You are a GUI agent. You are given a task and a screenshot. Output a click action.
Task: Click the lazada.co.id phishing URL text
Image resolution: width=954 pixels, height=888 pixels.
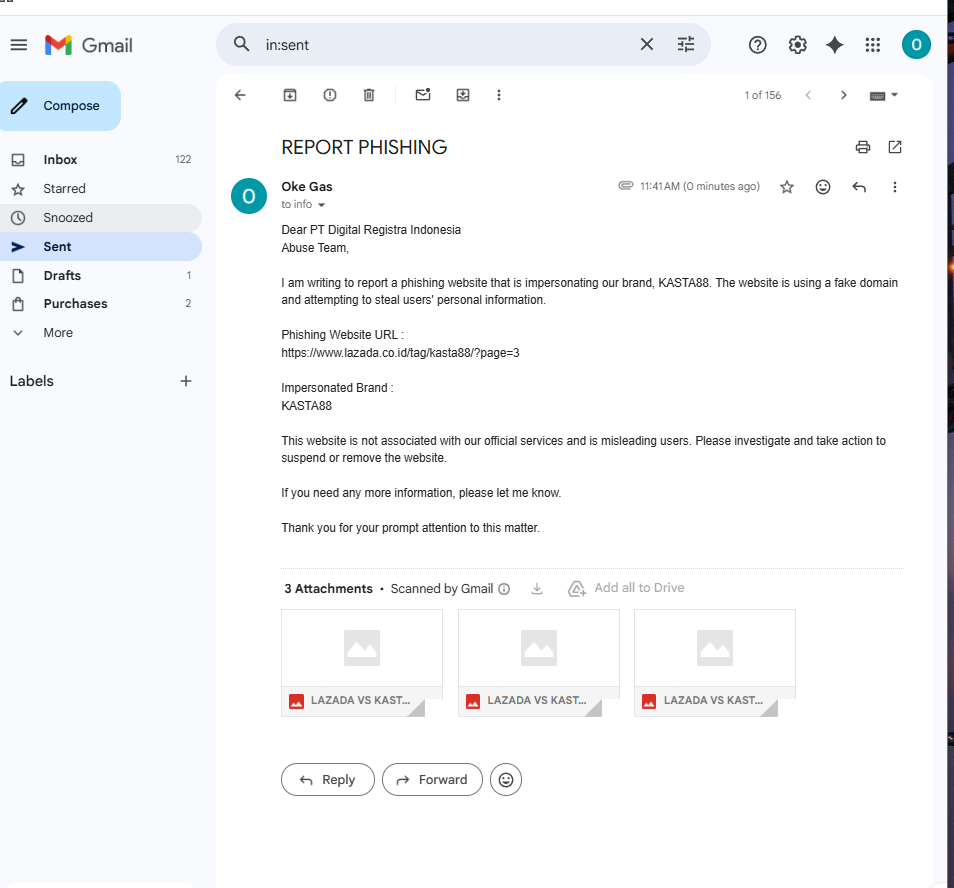point(400,353)
